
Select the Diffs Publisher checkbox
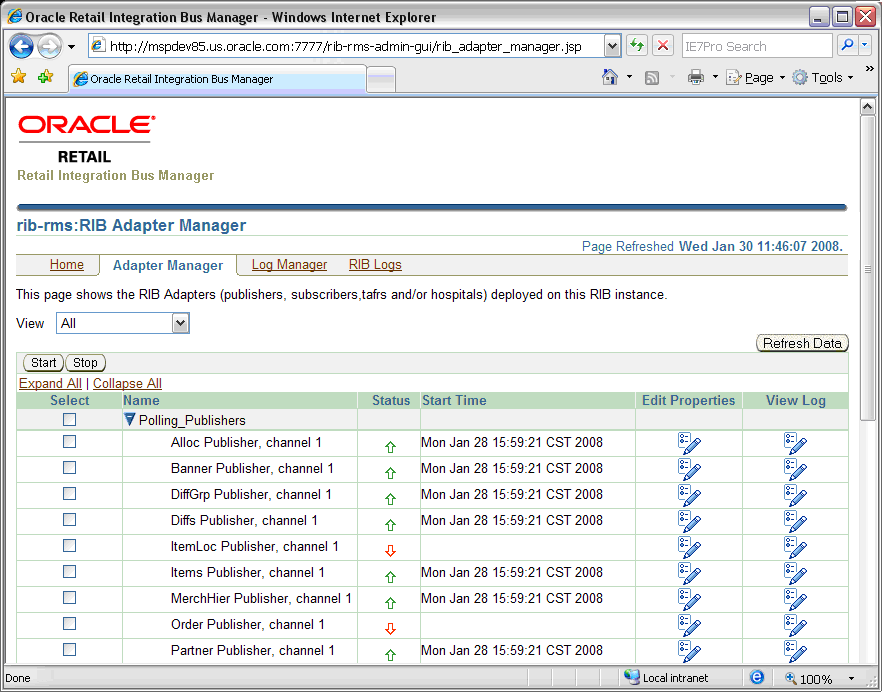tap(69, 520)
